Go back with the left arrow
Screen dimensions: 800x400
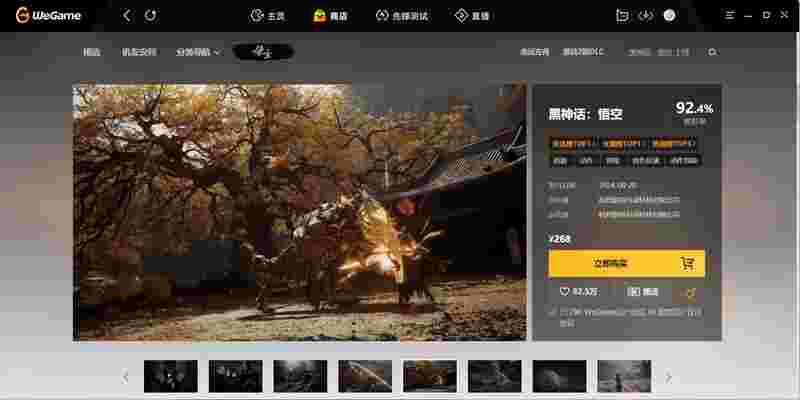pos(127,16)
